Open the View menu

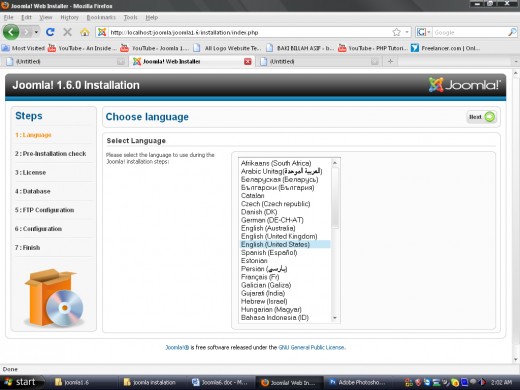(x=45, y=17)
